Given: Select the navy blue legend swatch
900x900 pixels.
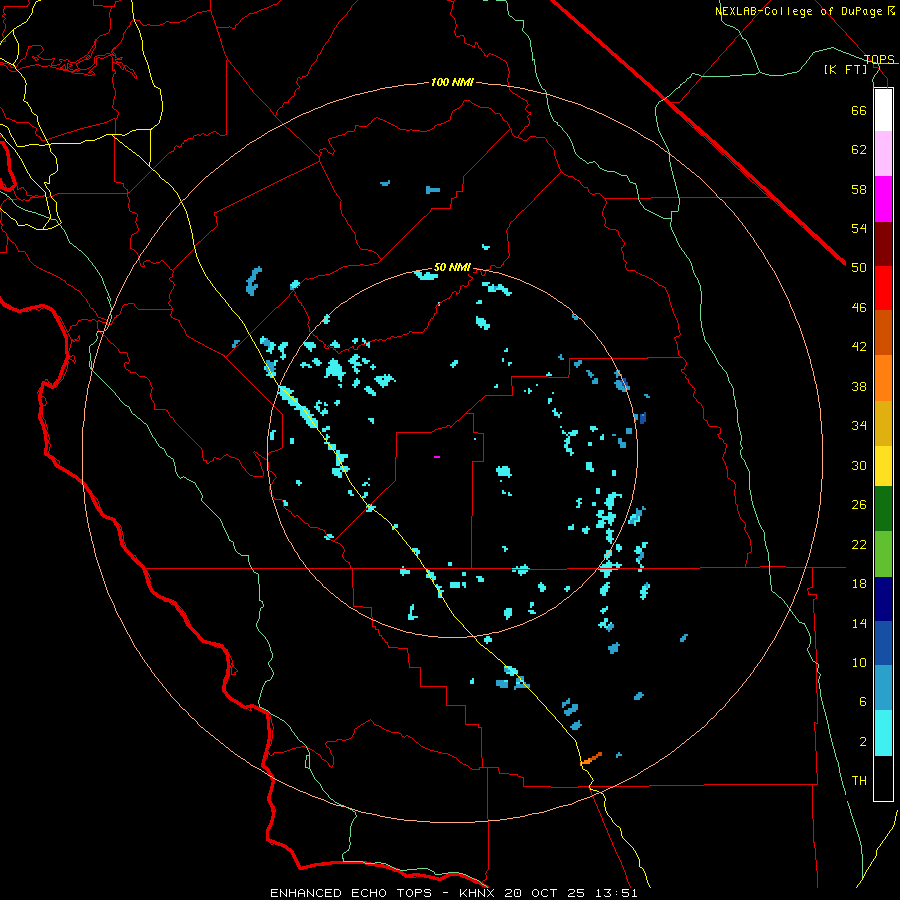Looking at the screenshot, I should point(883,599).
